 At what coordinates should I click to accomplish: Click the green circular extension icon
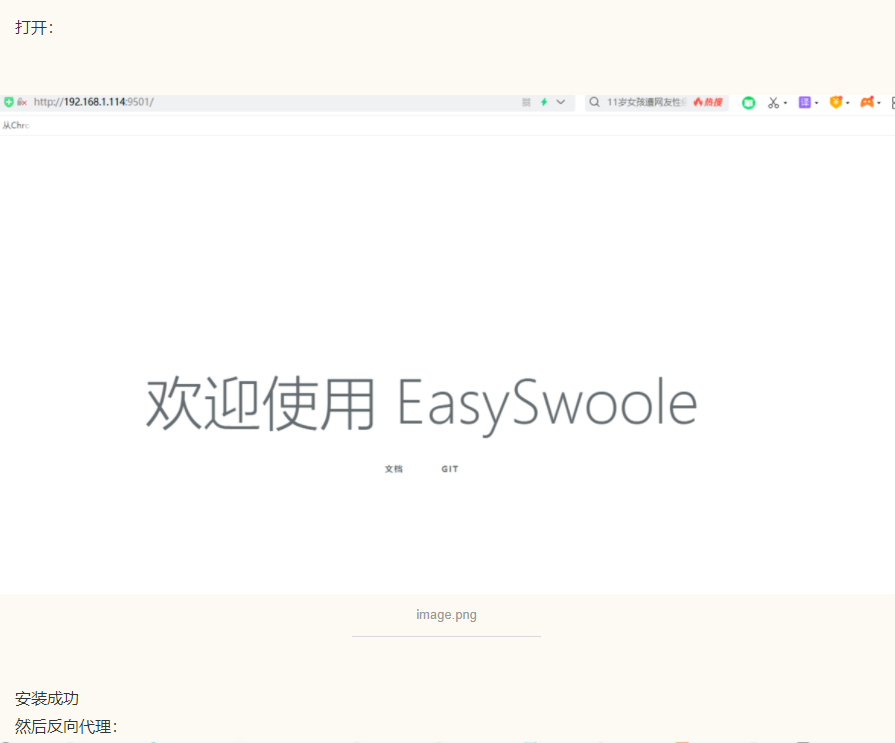748,103
